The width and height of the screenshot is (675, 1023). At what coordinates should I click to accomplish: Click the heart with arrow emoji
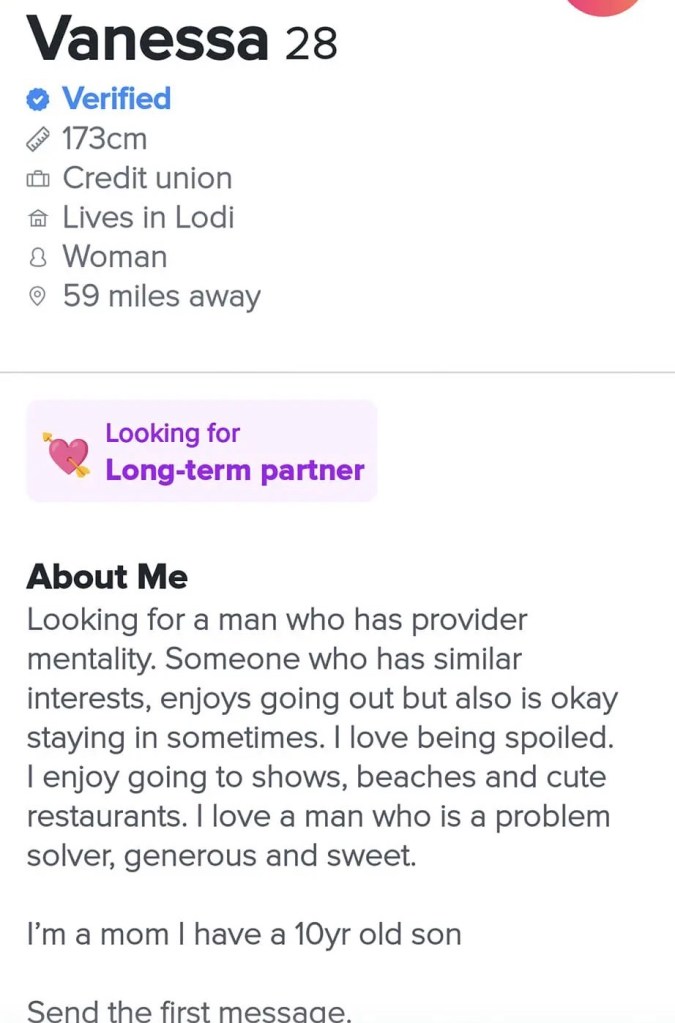tap(66, 453)
